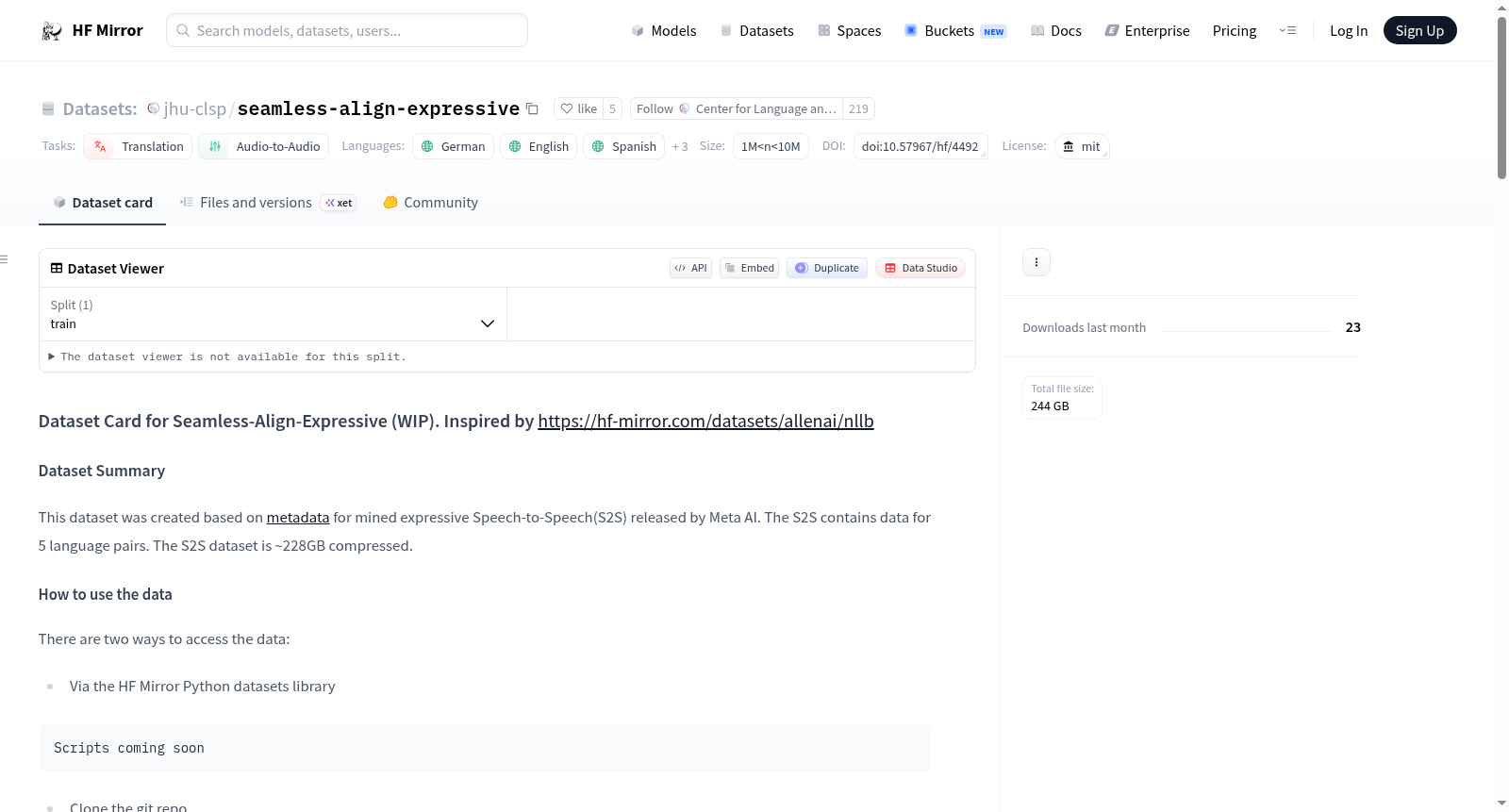This screenshot has width=1509, height=812.
Task: Click the Embed button
Action: [x=749, y=268]
